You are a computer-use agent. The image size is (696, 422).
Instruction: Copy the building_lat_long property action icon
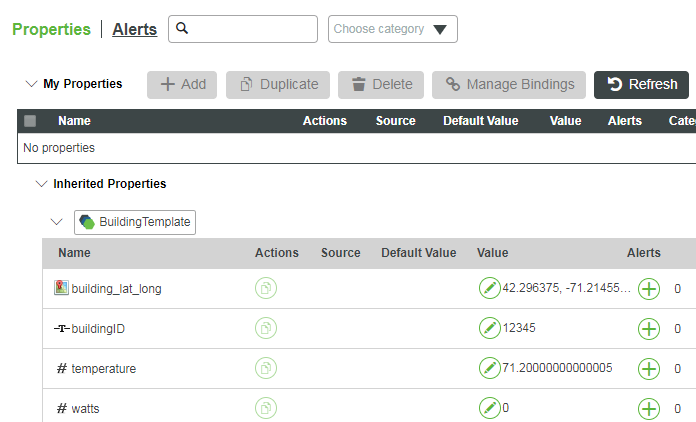coord(266,289)
